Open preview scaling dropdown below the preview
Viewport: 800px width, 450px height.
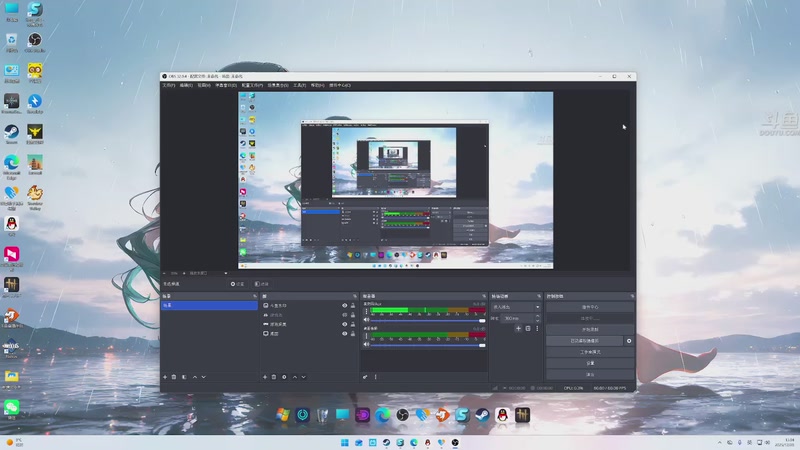(x=207, y=273)
